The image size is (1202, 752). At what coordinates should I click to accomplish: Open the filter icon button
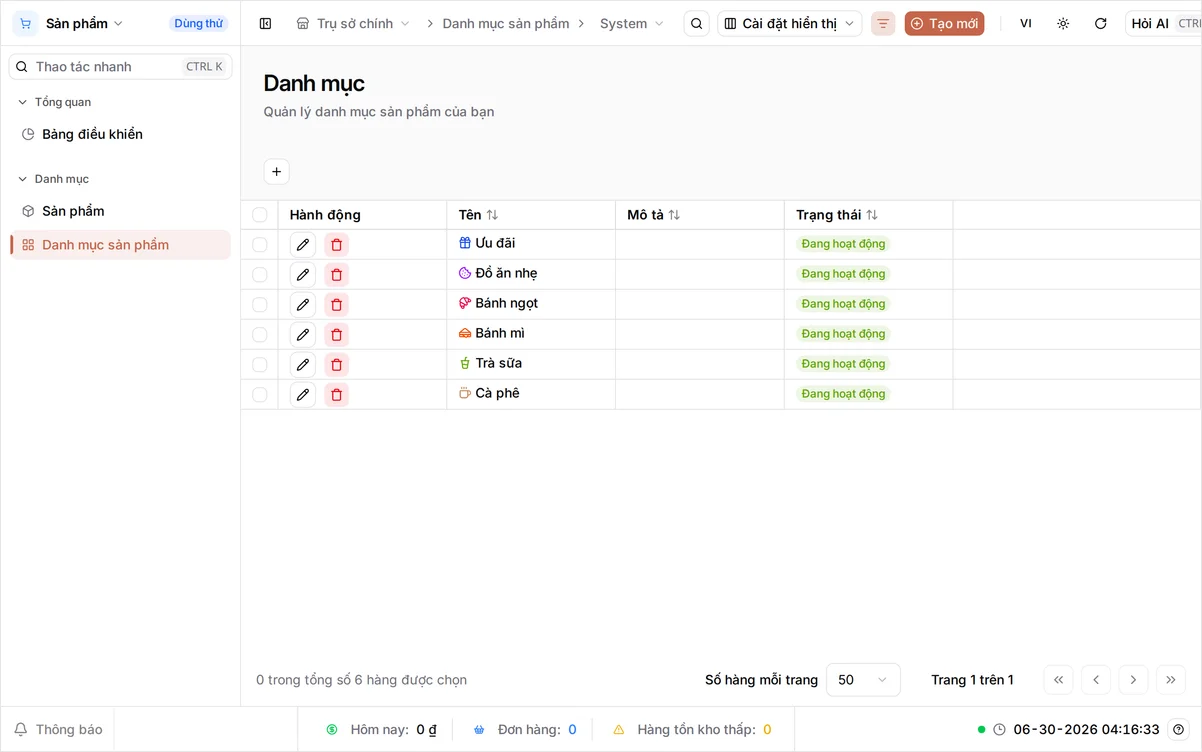883,23
